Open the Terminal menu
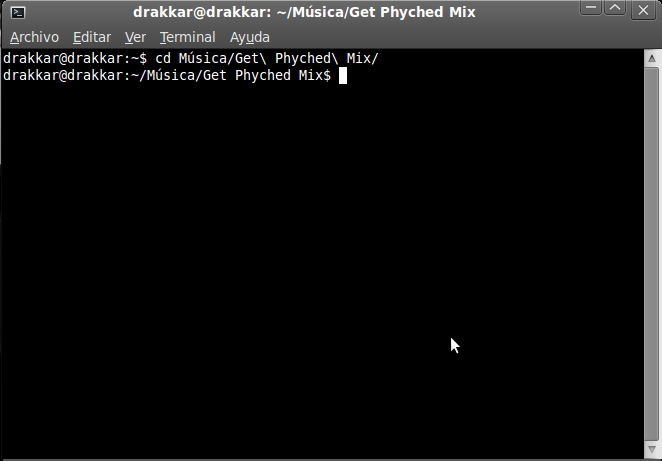 (188, 37)
